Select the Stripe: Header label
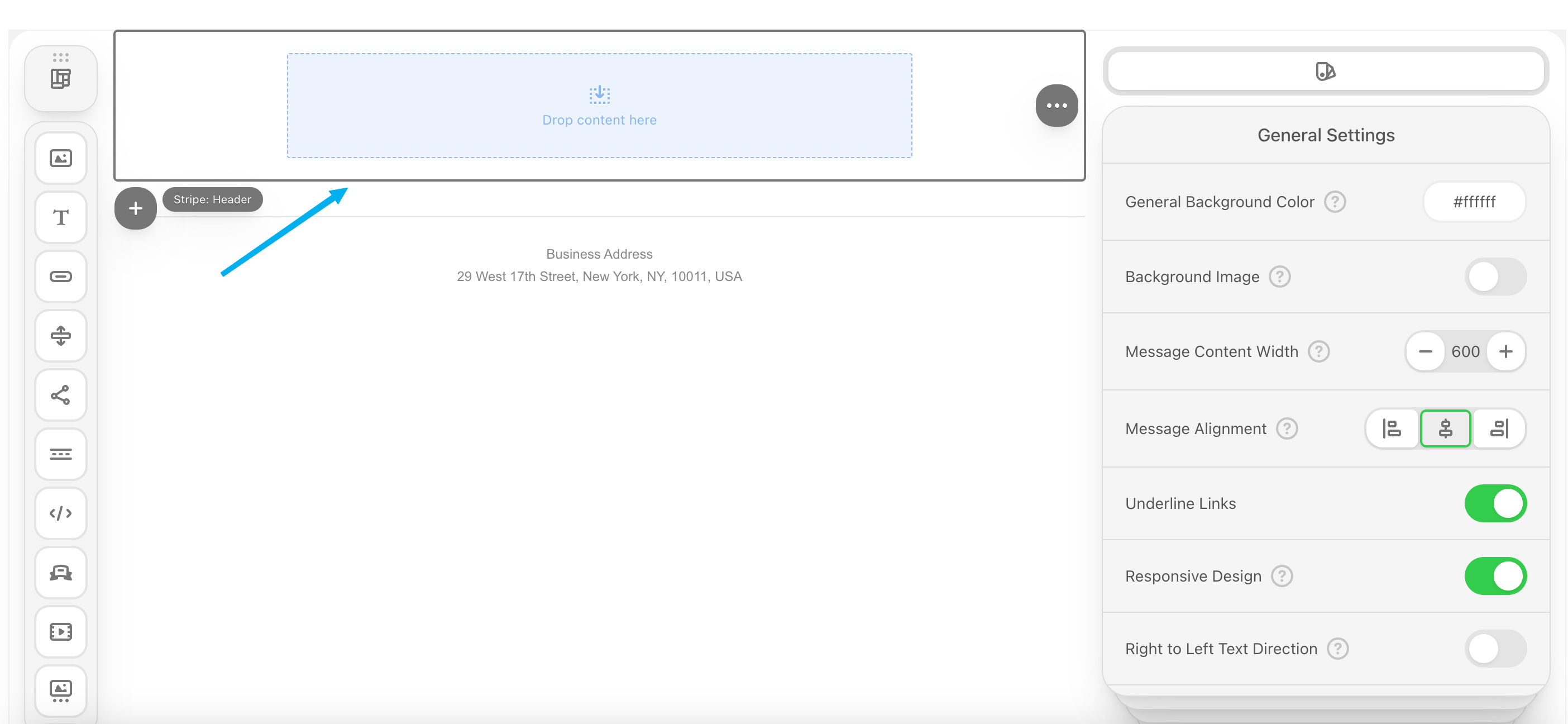 212,200
